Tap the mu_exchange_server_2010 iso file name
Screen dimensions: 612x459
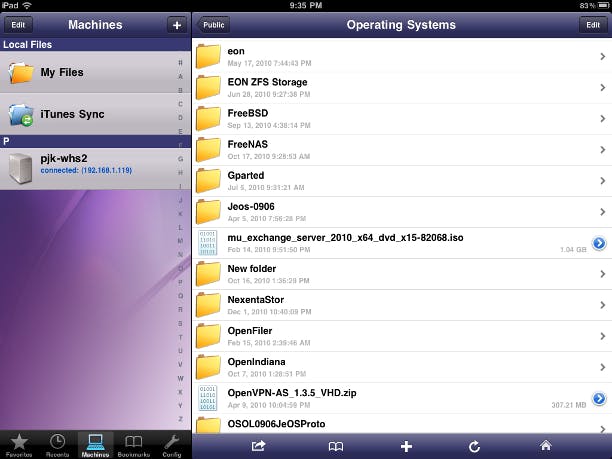point(345,238)
